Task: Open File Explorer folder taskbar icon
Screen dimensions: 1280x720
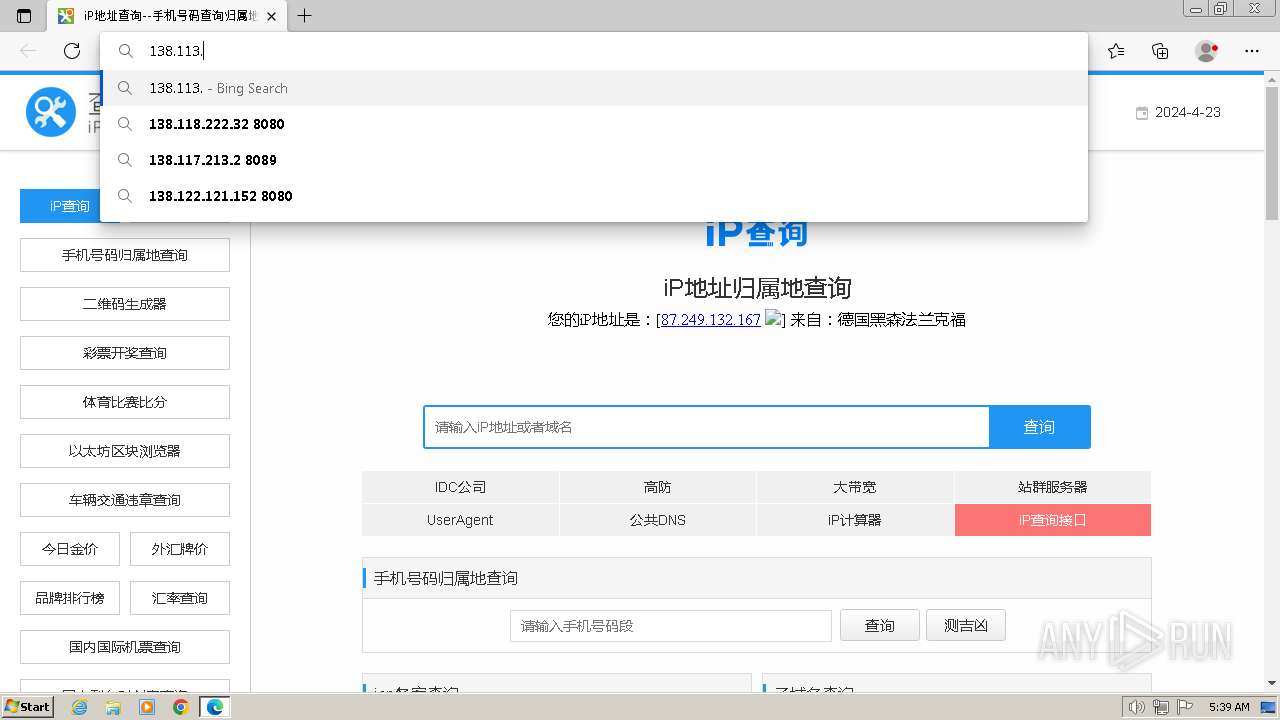Action: [x=113, y=707]
